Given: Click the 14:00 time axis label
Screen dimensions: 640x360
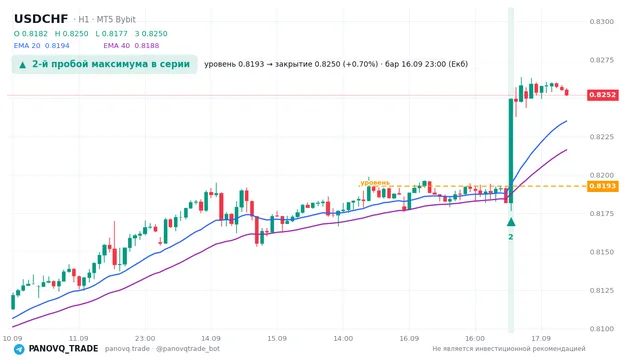Looking at the screenshot, I should point(343,338).
